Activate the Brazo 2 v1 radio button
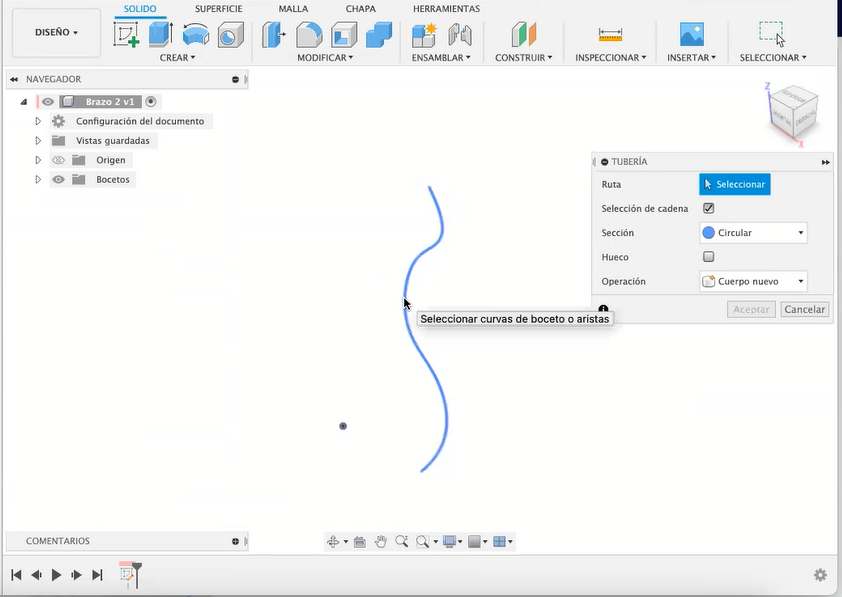 click(151, 101)
